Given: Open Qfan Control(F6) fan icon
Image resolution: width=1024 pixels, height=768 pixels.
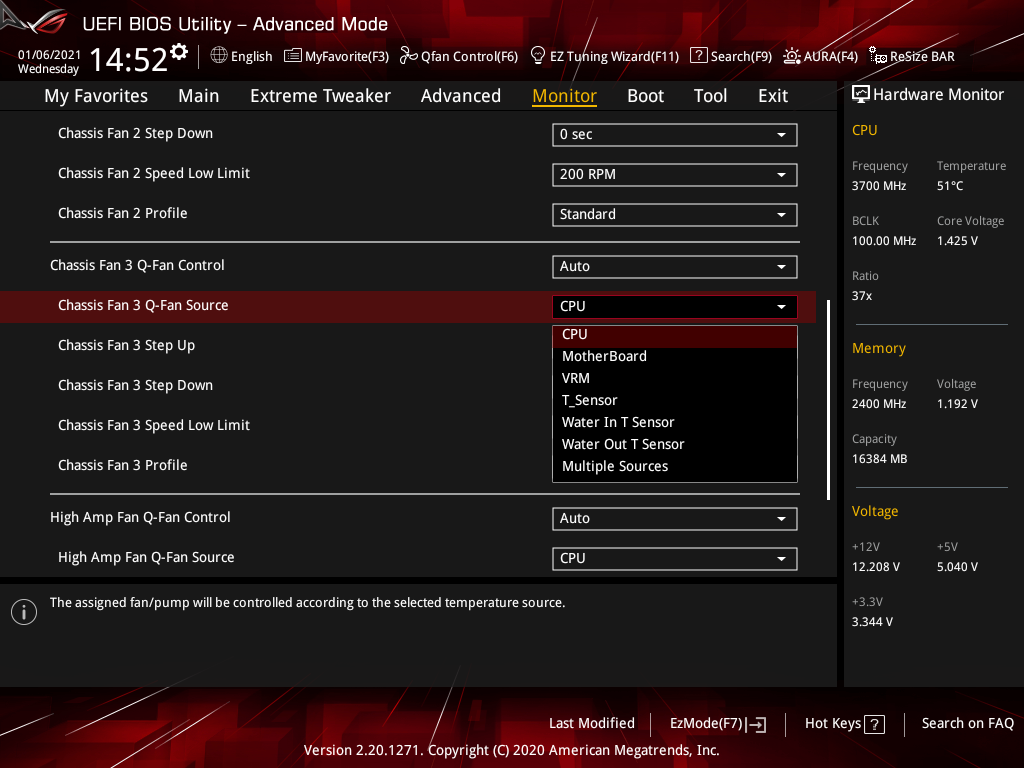Looking at the screenshot, I should click(409, 56).
